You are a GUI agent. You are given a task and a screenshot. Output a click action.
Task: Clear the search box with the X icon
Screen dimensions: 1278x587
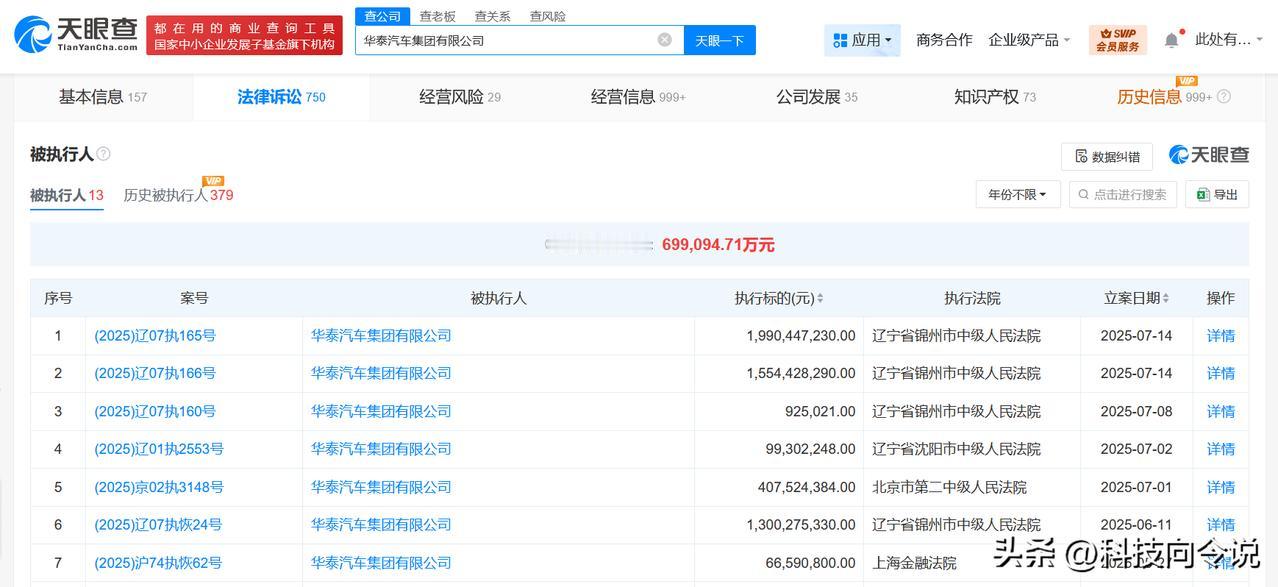coord(665,40)
